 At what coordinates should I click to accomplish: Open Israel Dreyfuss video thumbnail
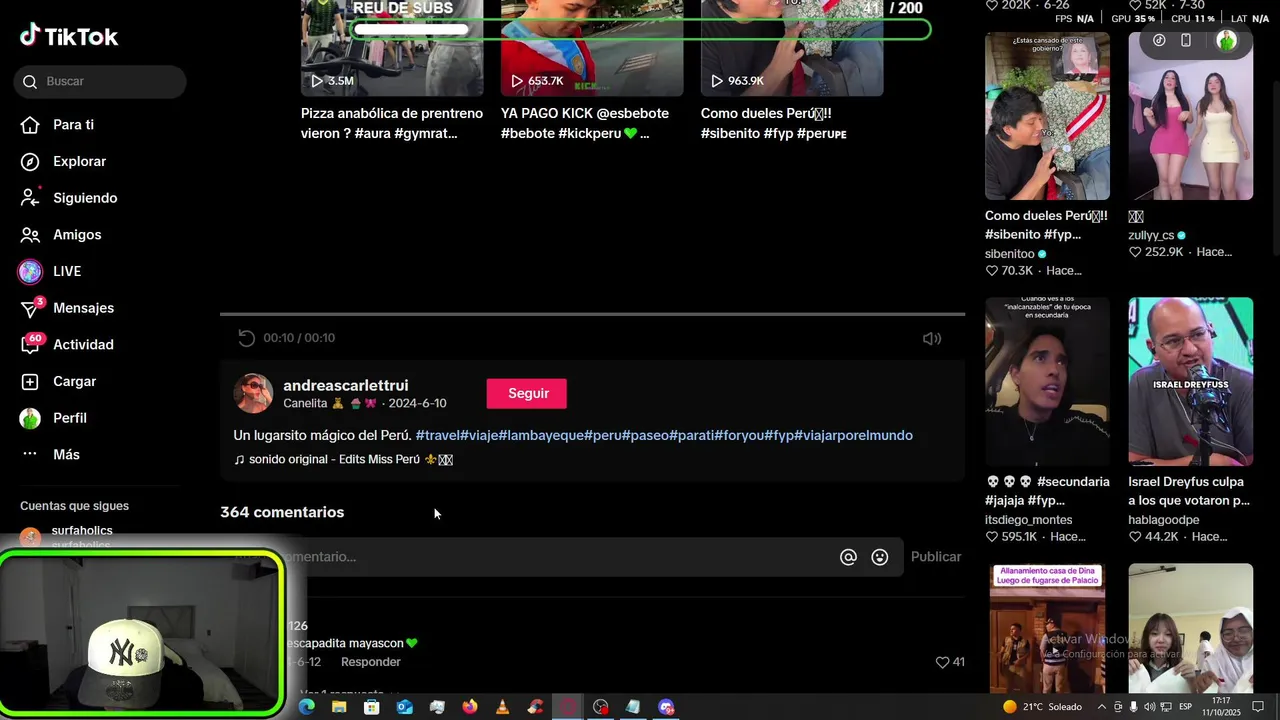(x=1190, y=381)
